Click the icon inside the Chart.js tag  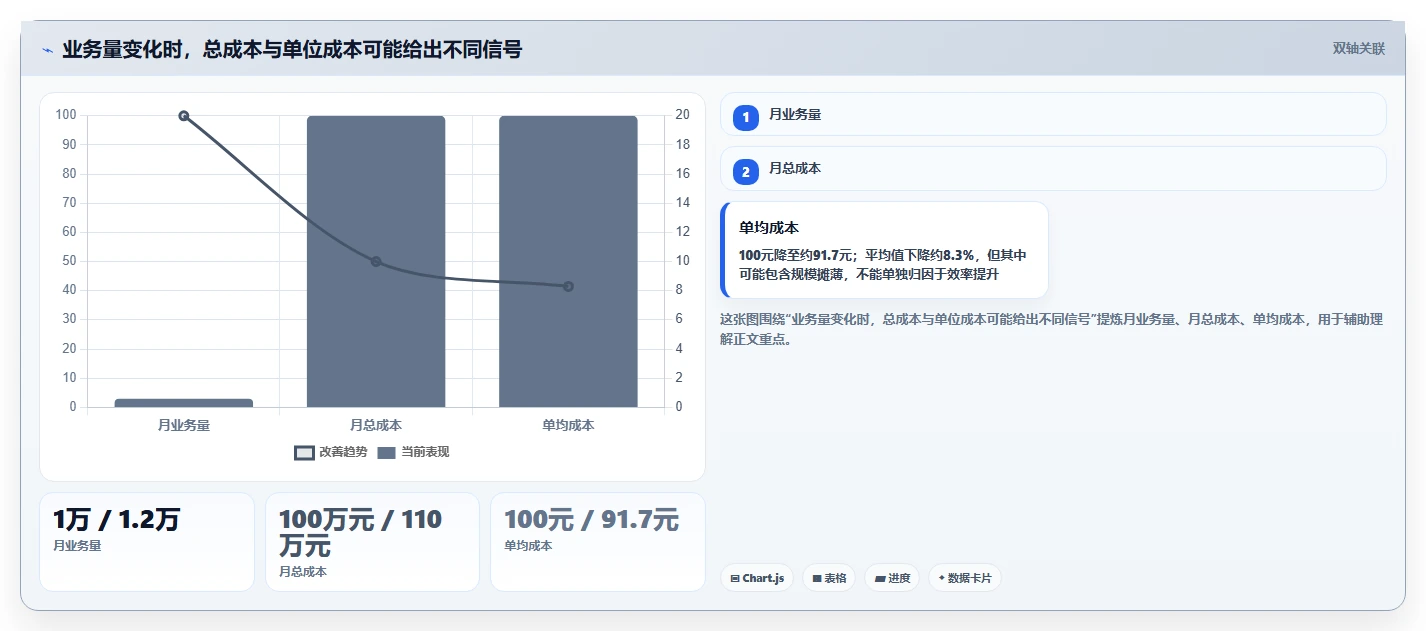click(x=735, y=578)
